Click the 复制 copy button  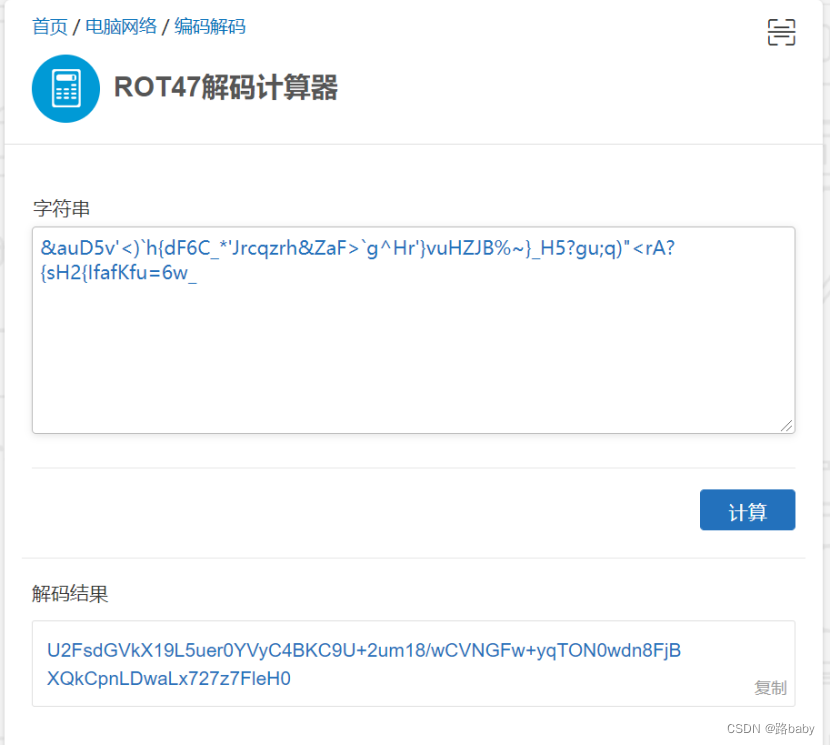(770, 687)
